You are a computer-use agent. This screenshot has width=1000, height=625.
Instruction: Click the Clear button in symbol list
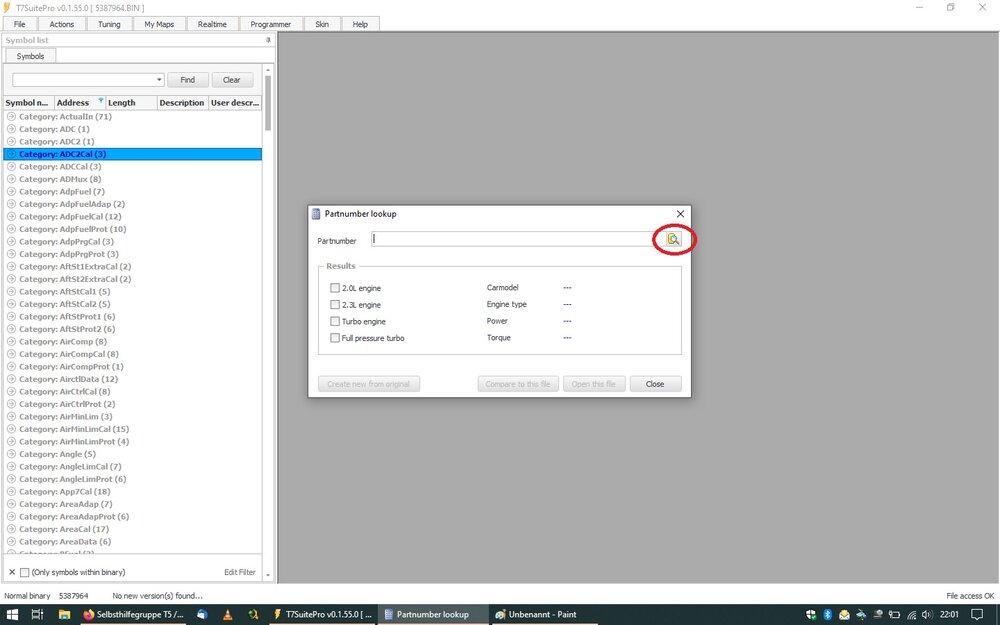click(x=232, y=80)
